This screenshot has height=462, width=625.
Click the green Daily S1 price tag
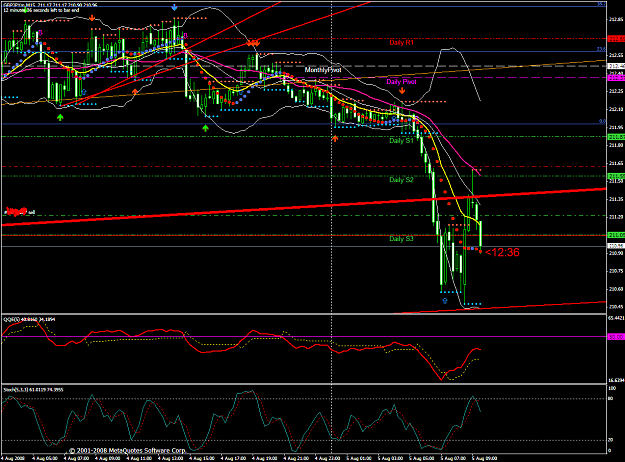[616, 137]
